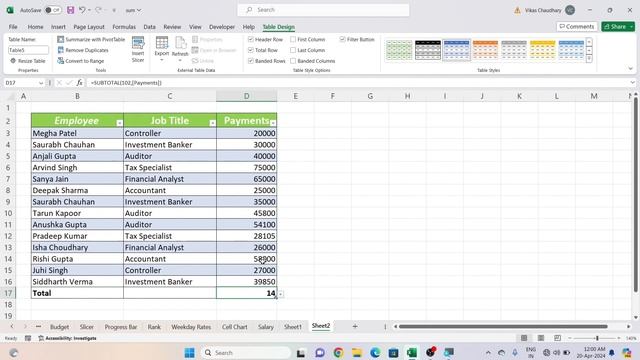
Task: Click the Accessibility Investigate status icon
Action: [x=41, y=338]
